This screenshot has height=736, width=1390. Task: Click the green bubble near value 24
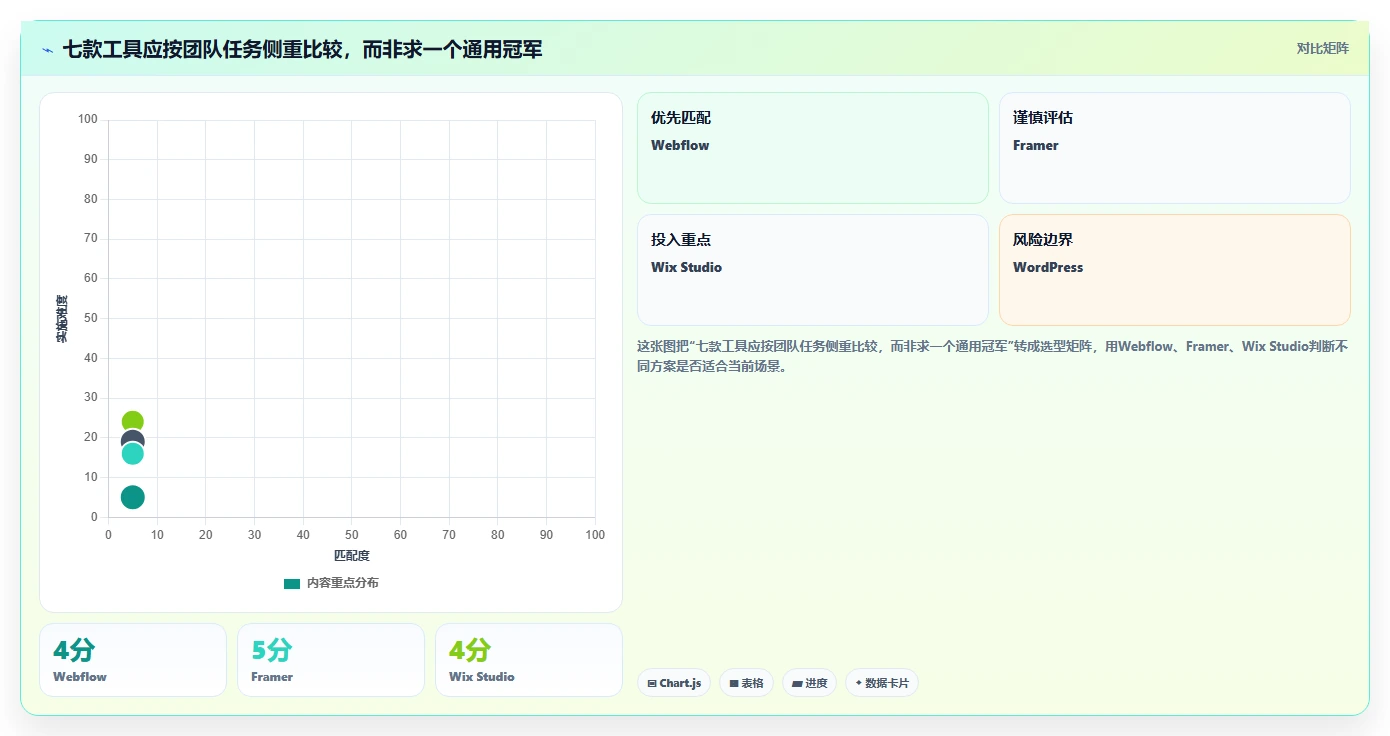click(133, 422)
